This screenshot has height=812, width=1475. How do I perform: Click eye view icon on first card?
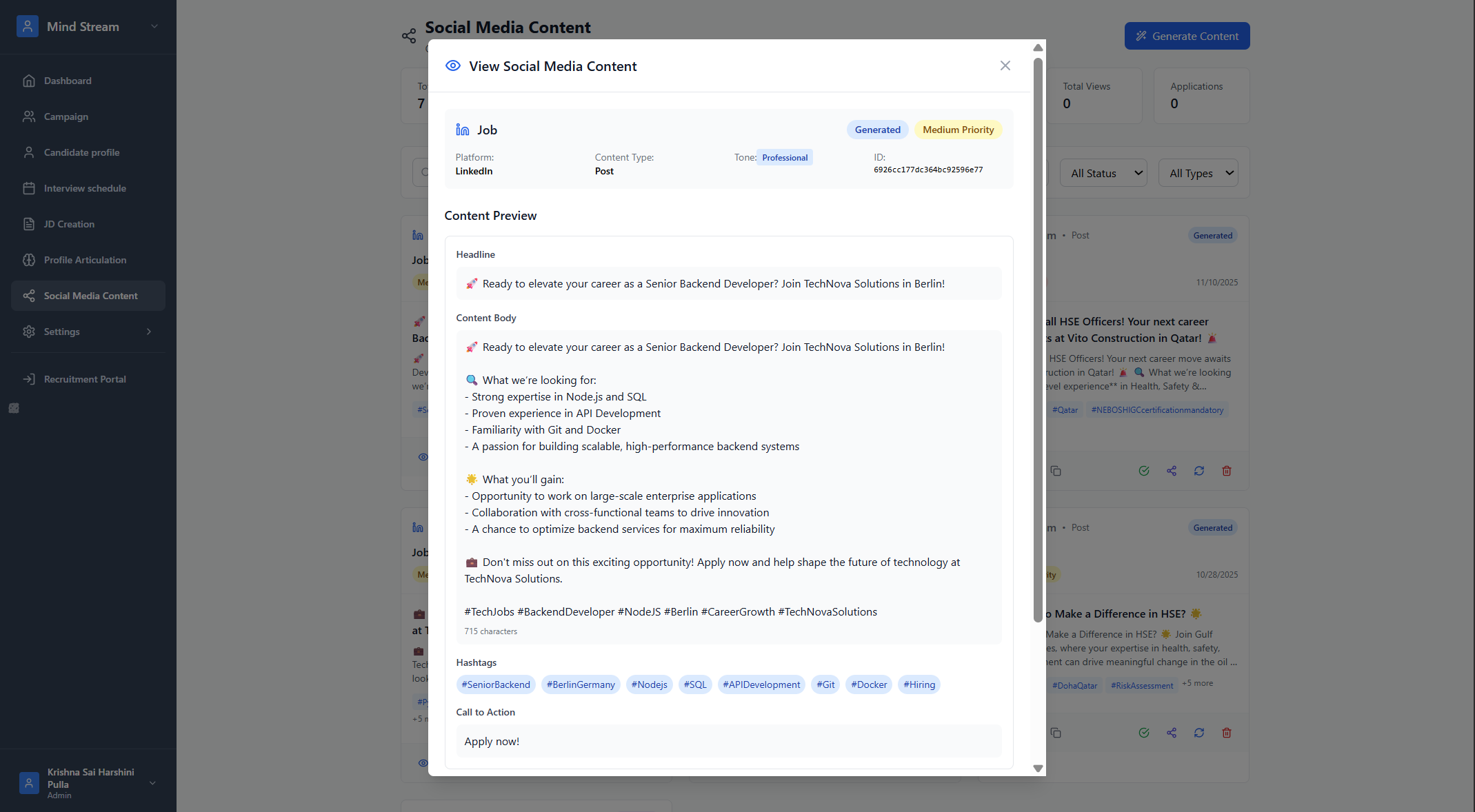tap(423, 457)
